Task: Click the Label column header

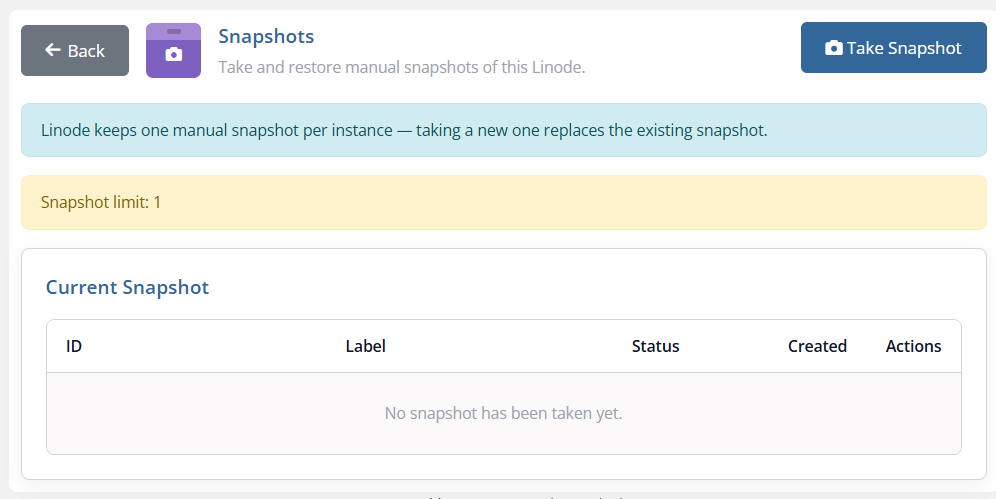Action: point(365,346)
